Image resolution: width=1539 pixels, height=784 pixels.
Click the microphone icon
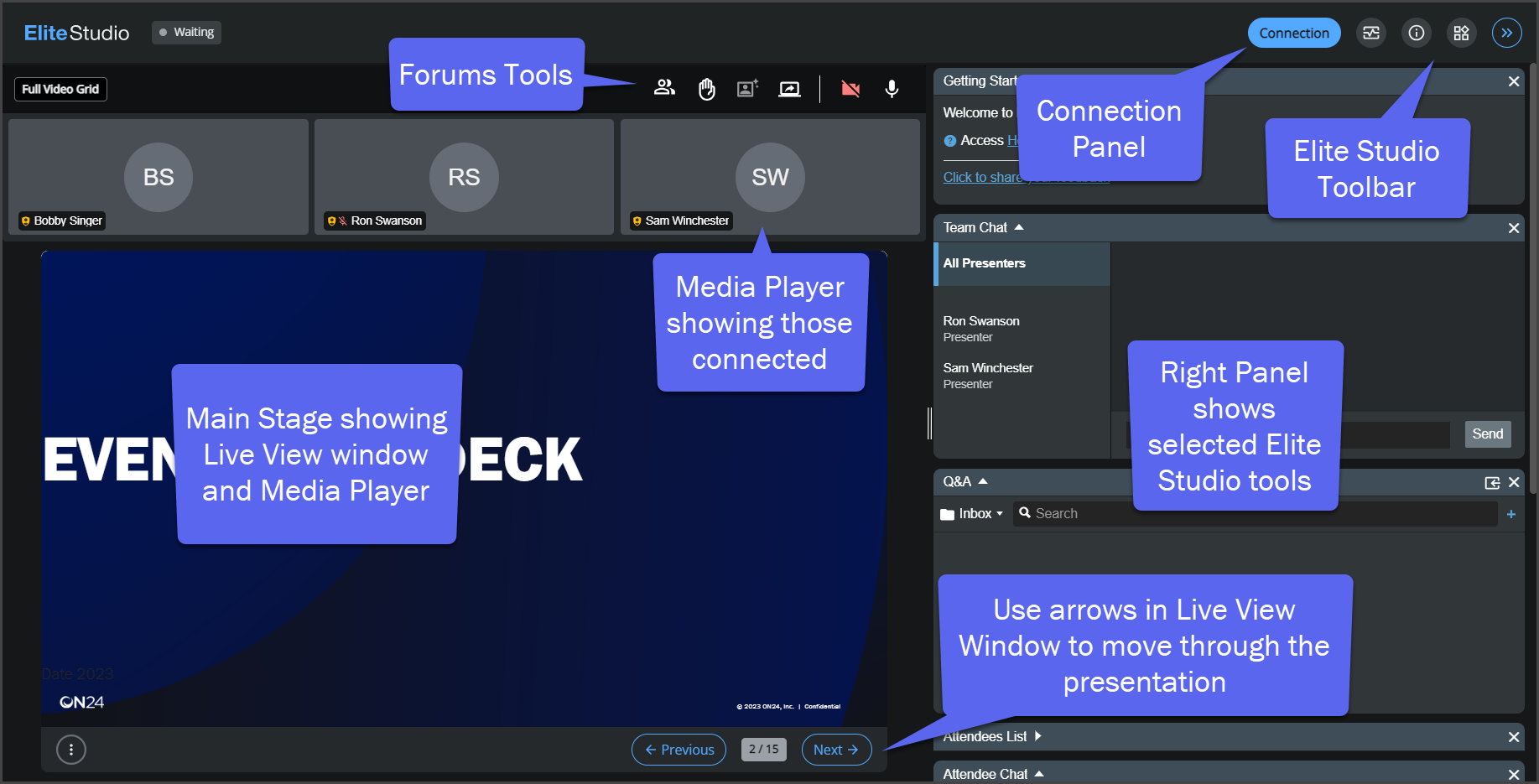891,89
